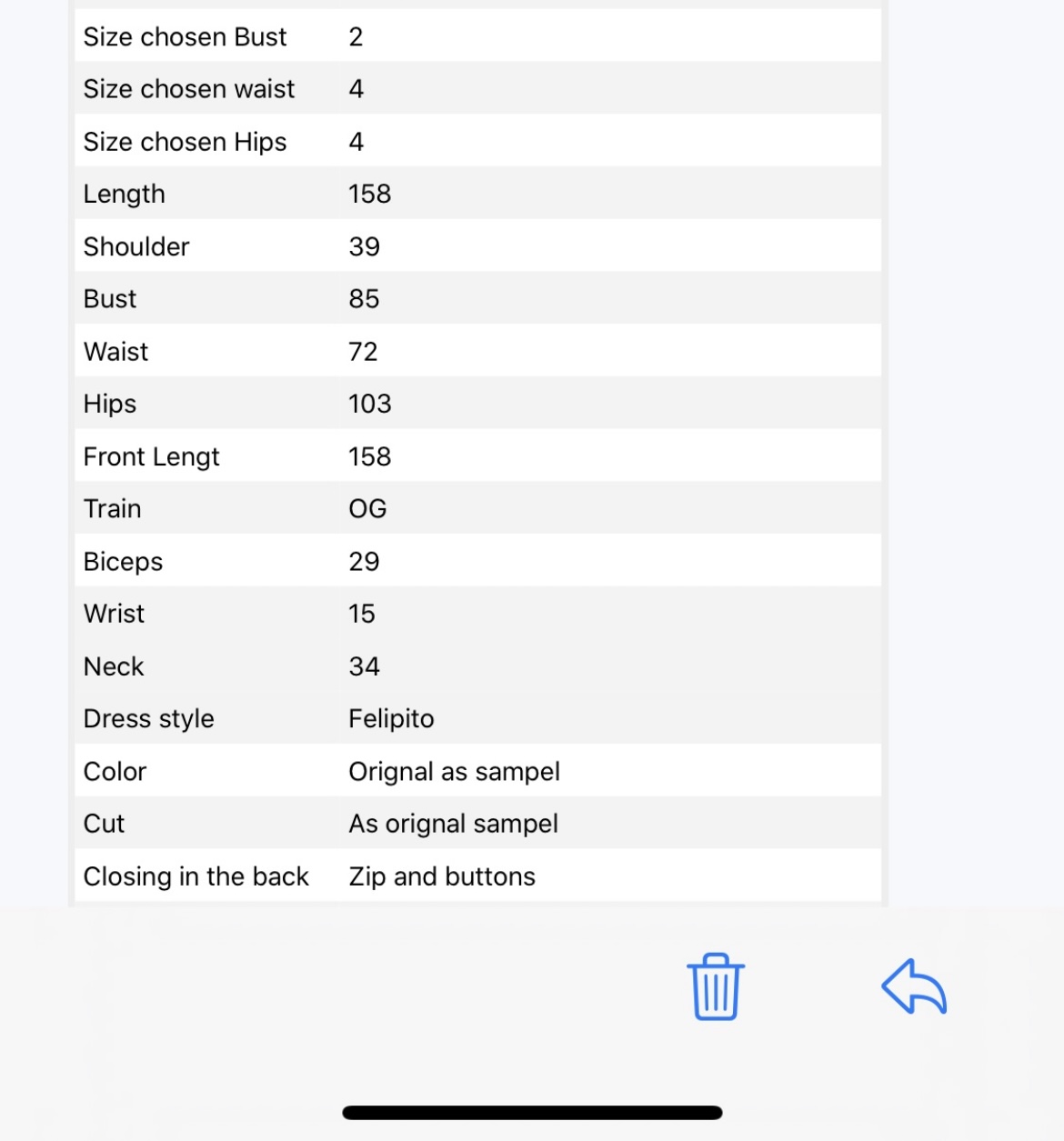This screenshot has height=1141, width=1064.
Task: Tap the Cut value As orignal sampel
Action: pos(453,824)
